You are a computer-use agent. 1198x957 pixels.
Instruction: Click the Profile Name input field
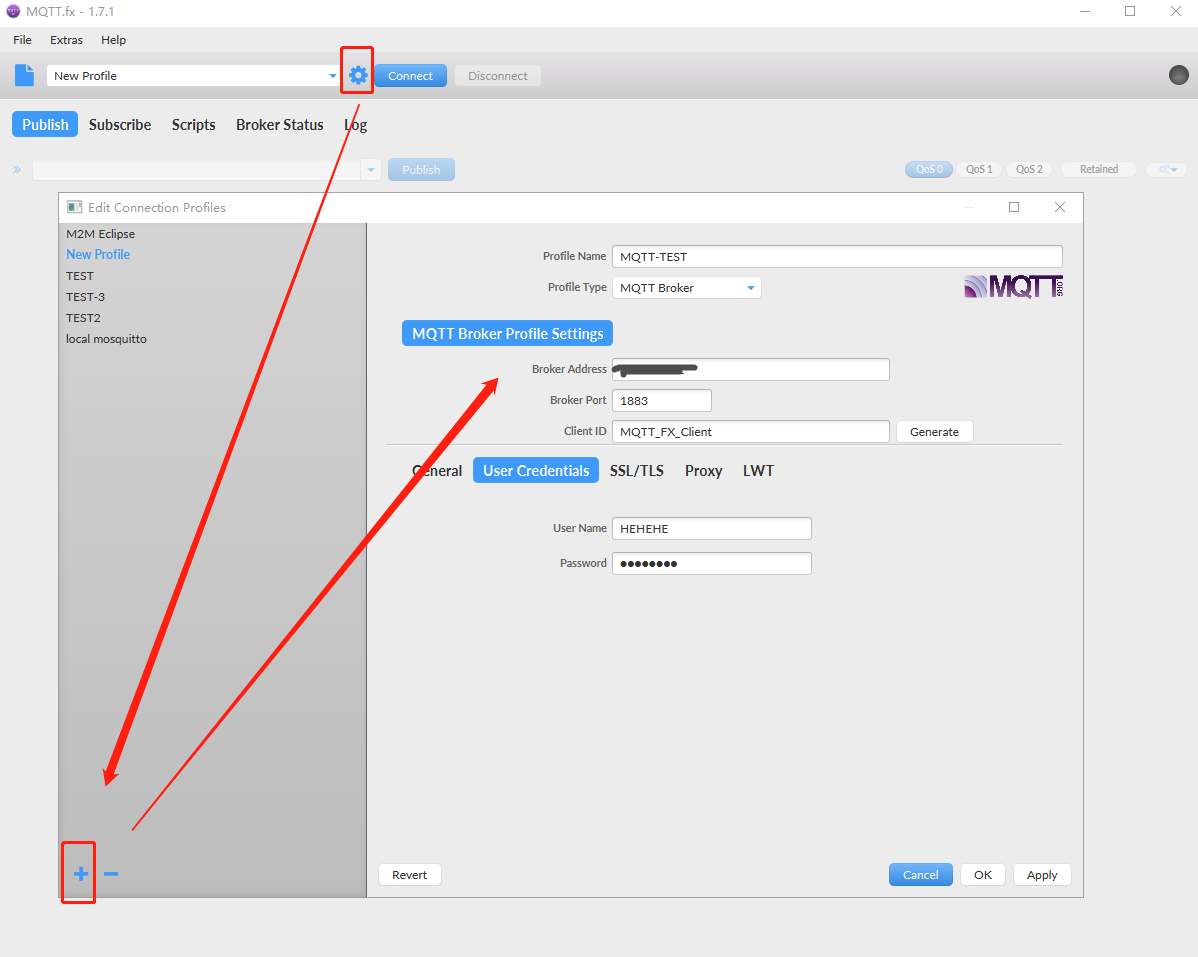837,257
